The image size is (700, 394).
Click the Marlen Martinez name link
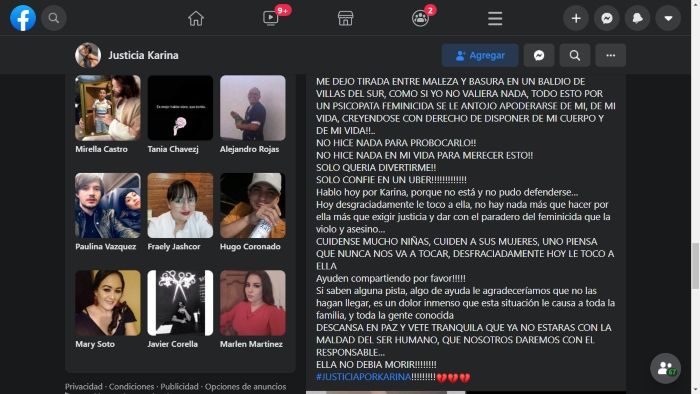tap(251, 344)
